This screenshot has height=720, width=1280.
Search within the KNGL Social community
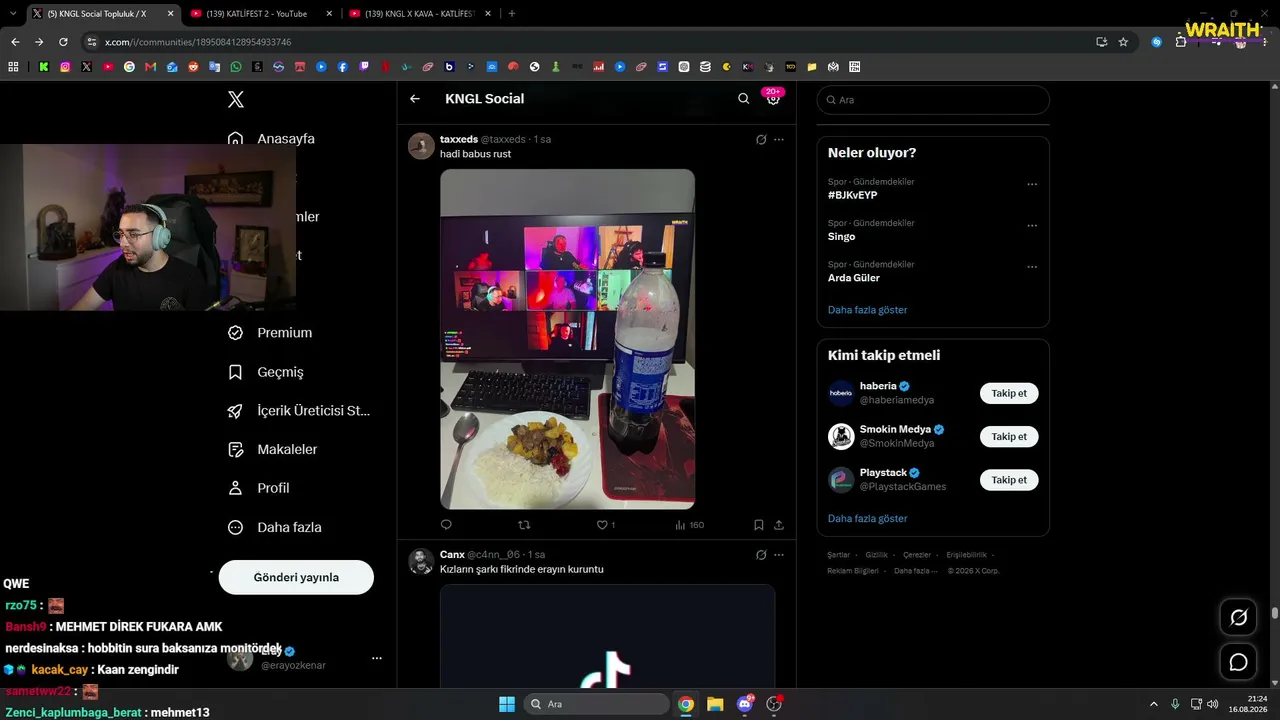743,99
